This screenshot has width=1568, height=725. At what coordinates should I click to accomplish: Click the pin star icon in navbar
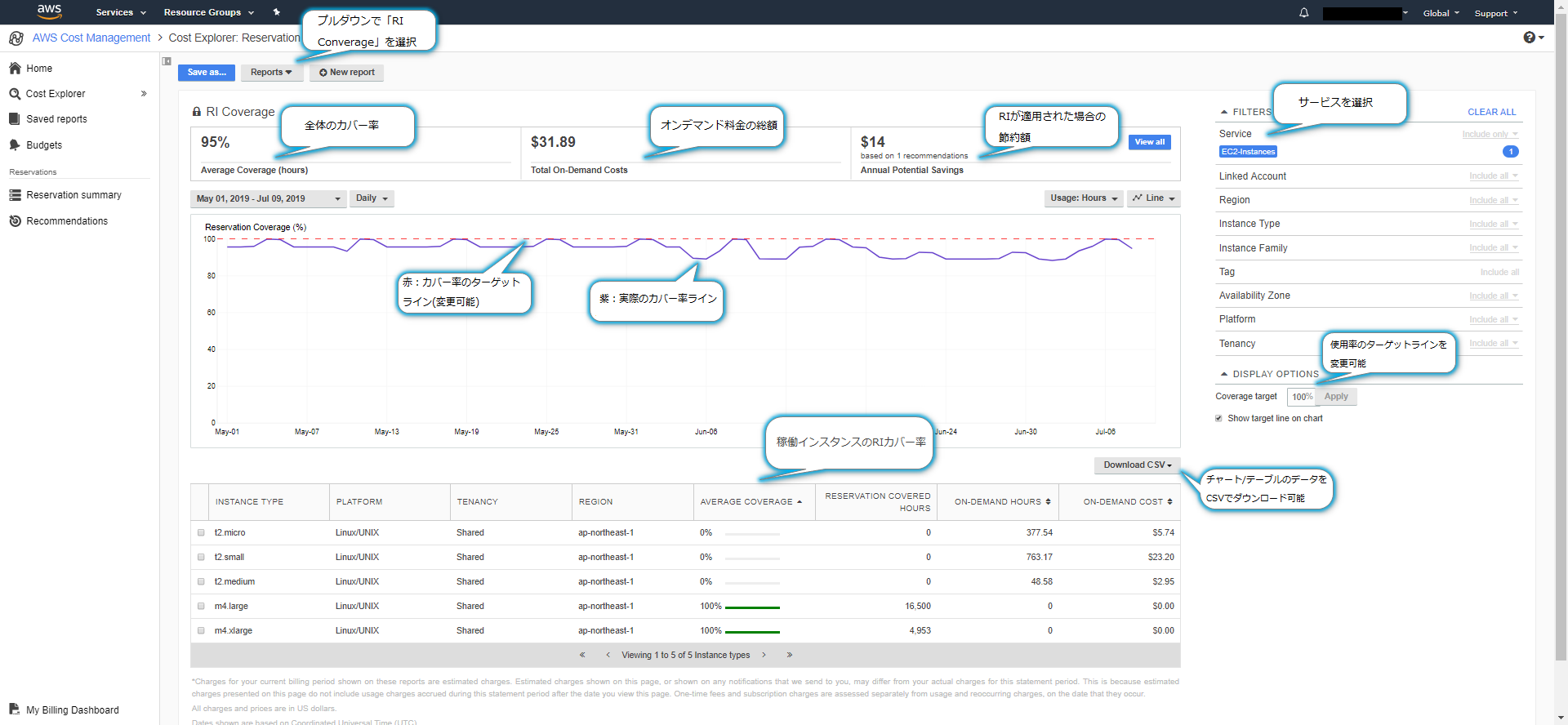pos(276,12)
